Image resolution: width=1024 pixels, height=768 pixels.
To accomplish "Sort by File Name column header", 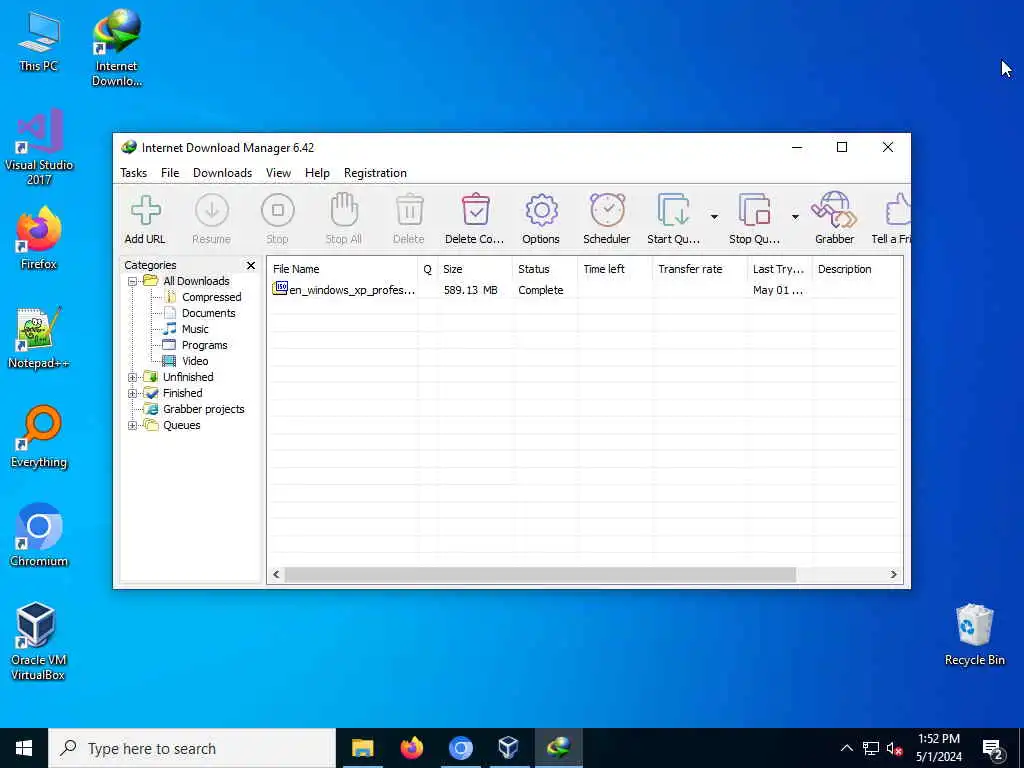I will (343, 269).
